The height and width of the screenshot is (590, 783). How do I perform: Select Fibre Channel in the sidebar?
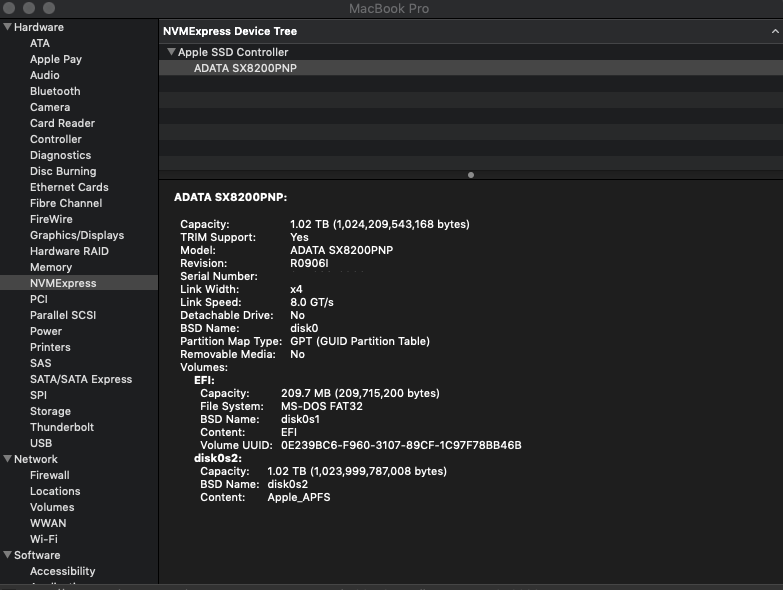(66, 203)
